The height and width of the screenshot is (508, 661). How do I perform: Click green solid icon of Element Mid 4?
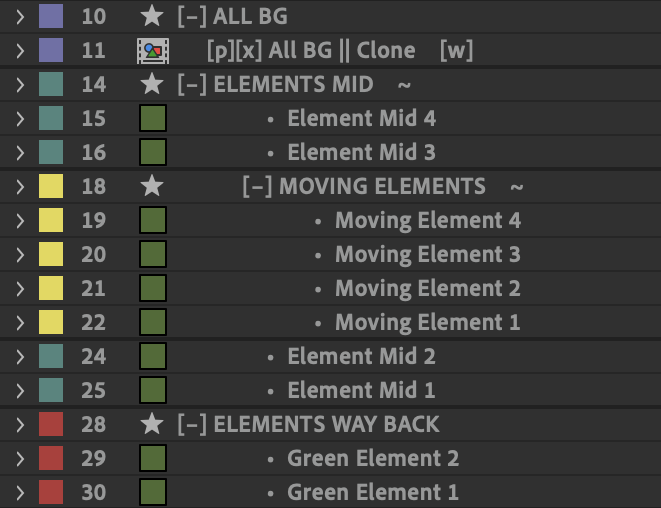(x=152, y=118)
